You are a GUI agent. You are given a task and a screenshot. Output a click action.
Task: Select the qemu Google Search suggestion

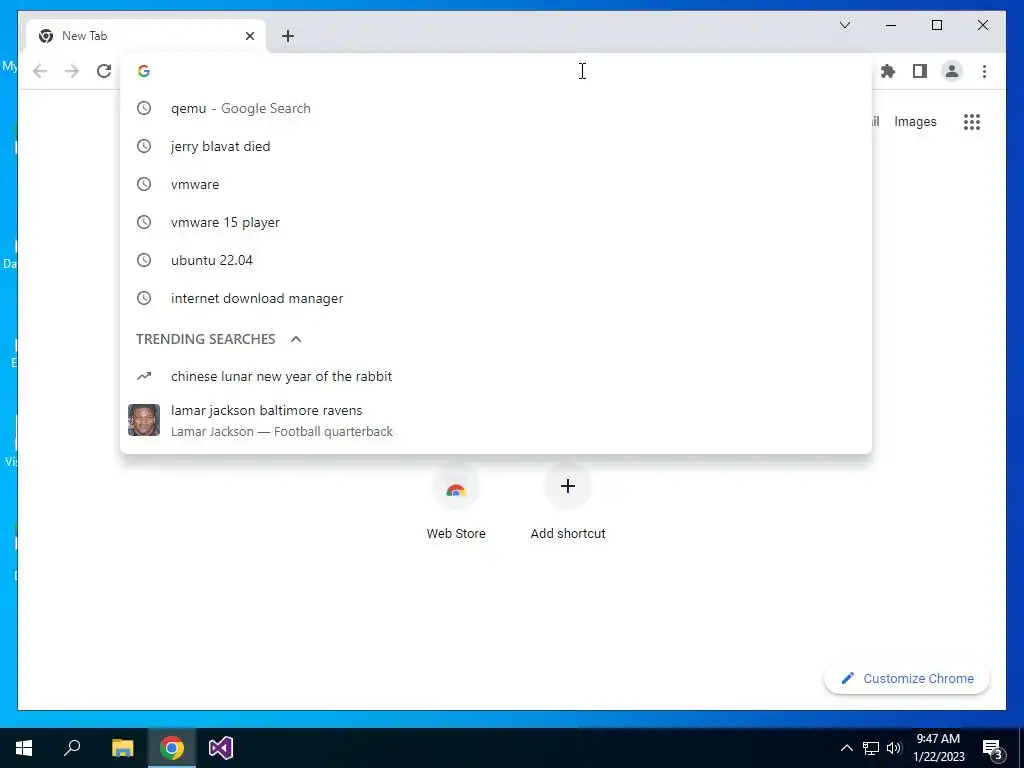point(496,108)
